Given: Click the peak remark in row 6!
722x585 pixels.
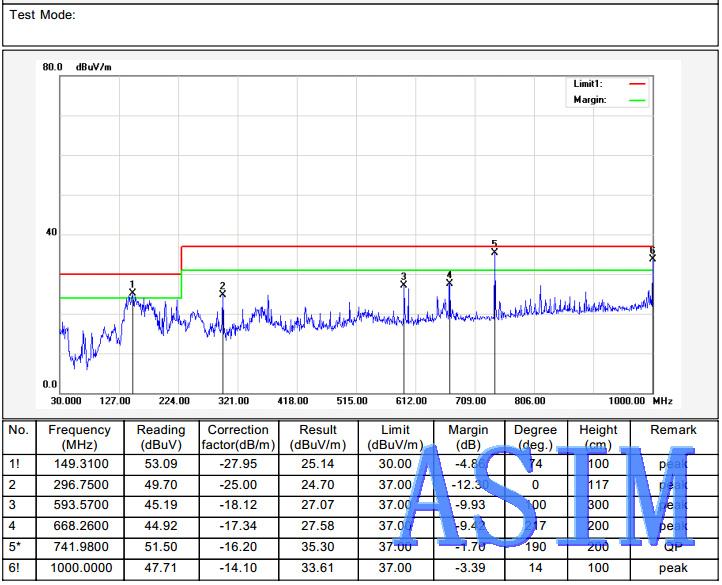Looking at the screenshot, I should click(673, 568).
